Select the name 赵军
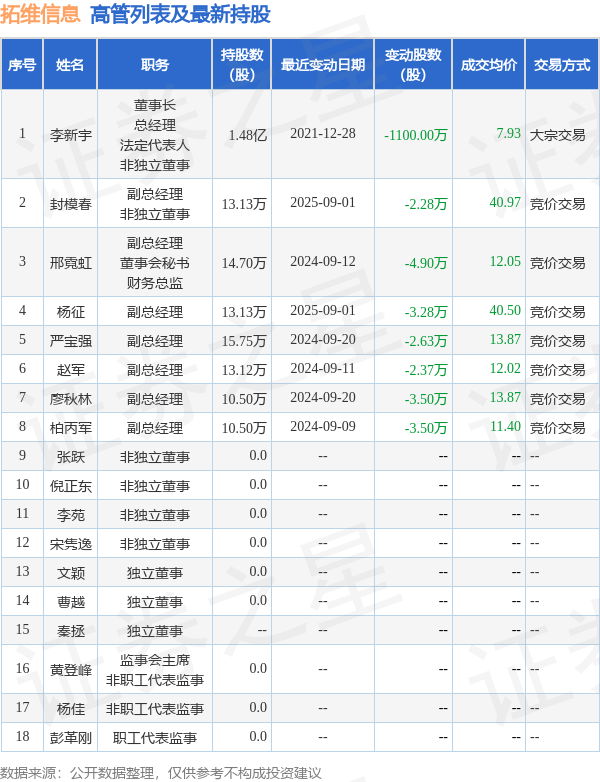 [70, 370]
